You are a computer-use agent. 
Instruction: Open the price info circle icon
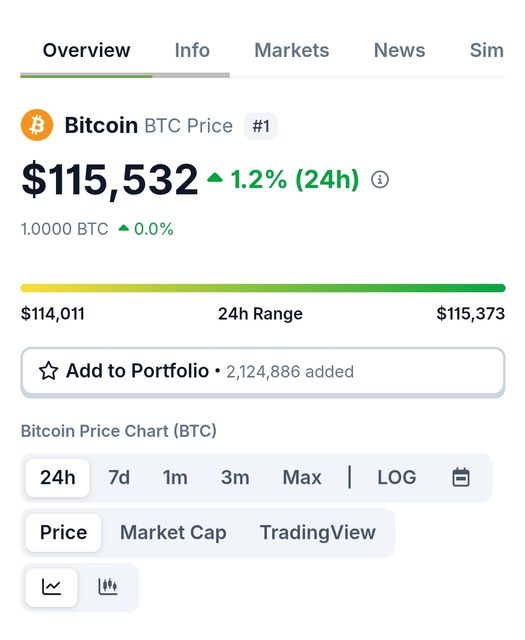pos(380,179)
